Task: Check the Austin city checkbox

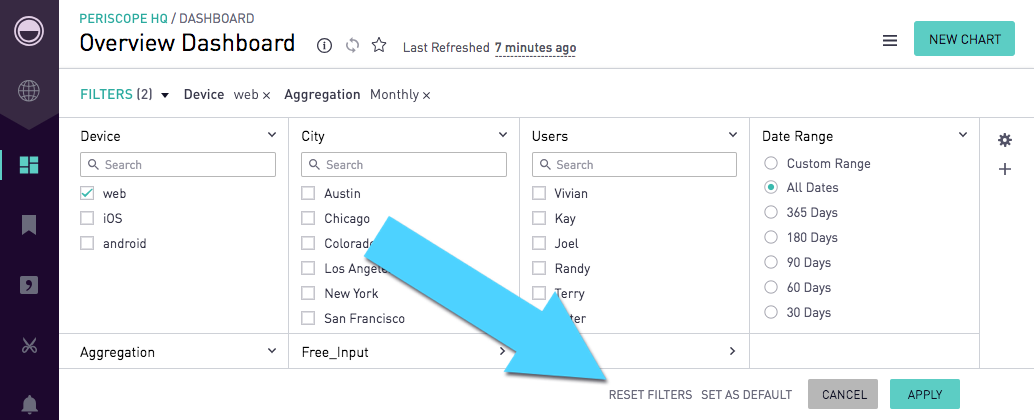Action: [308, 193]
